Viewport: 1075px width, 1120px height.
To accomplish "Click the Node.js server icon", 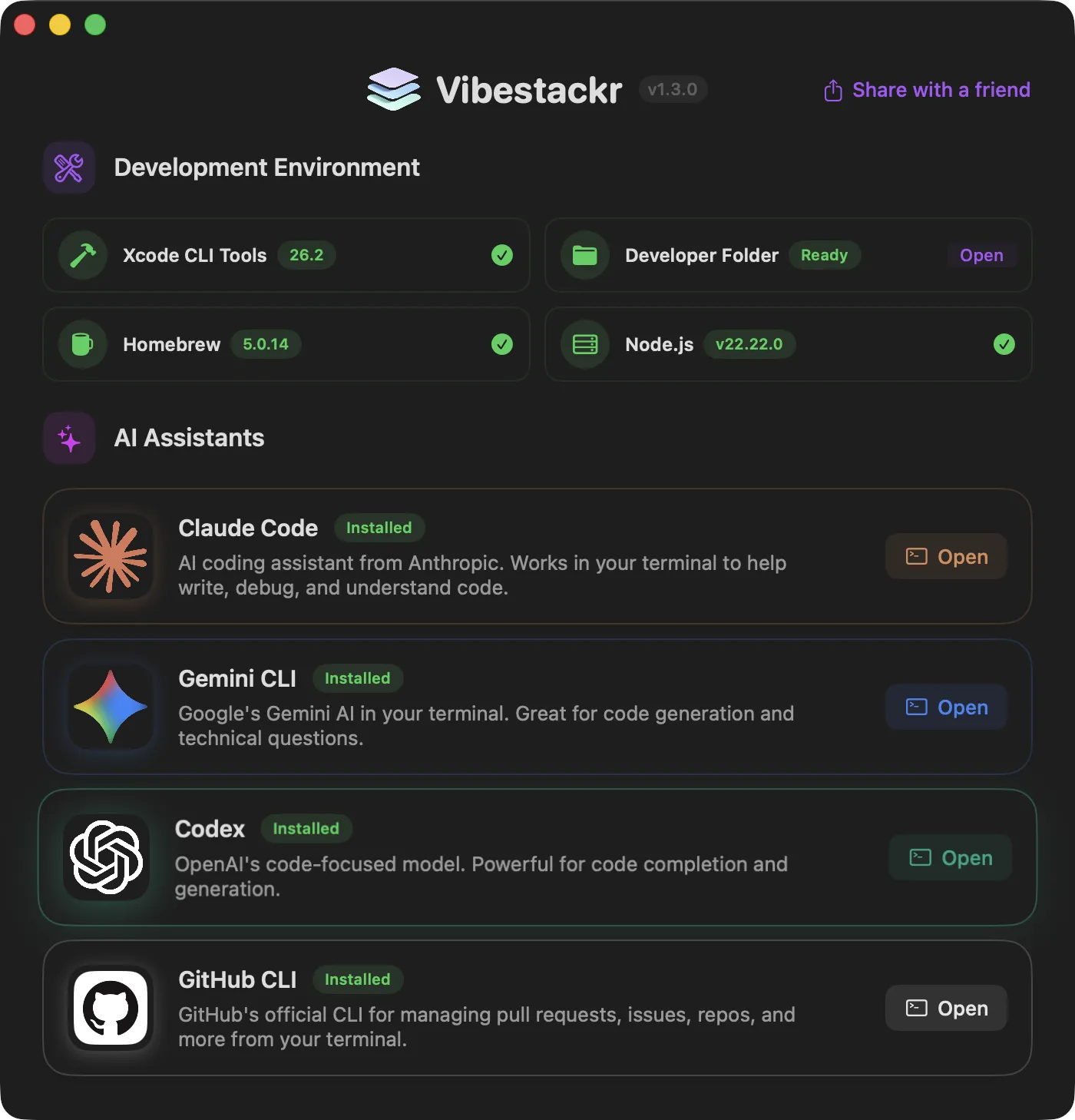I will pos(584,344).
